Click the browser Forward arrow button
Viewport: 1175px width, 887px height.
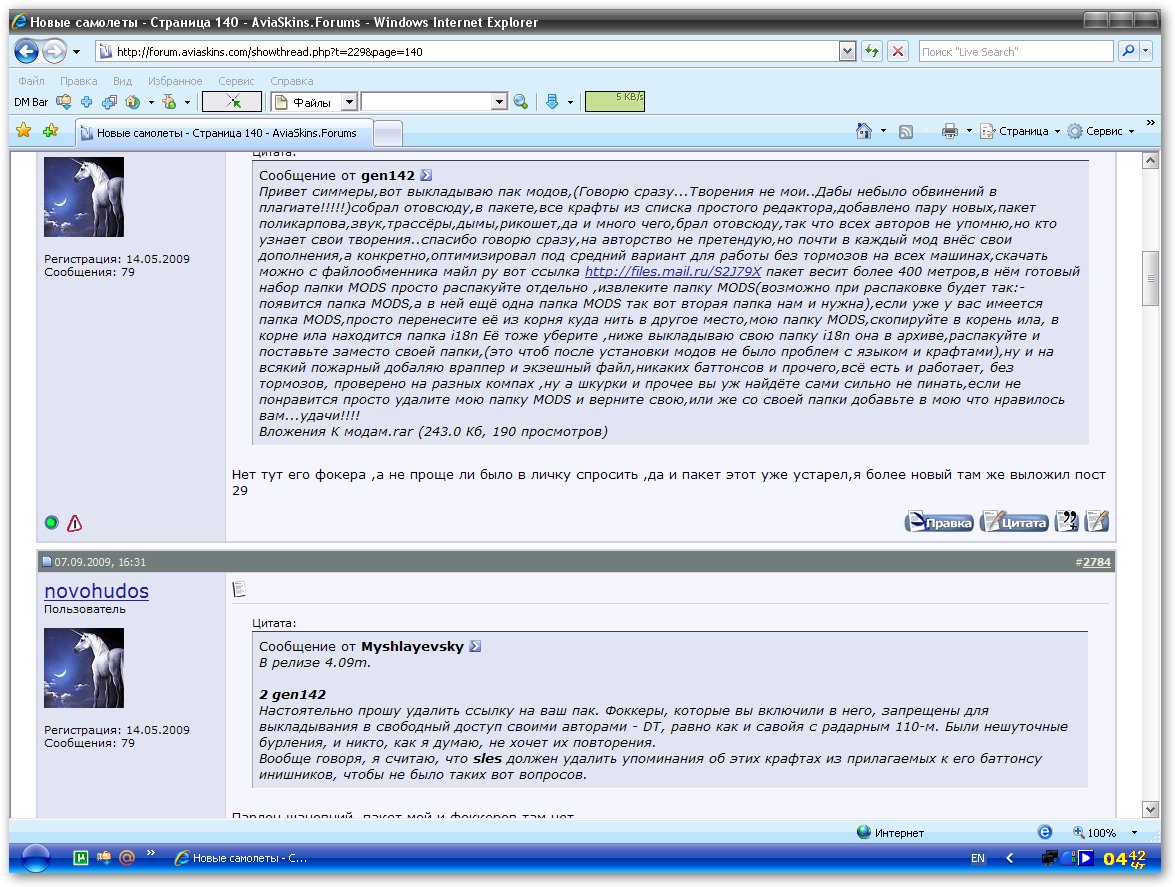point(54,51)
